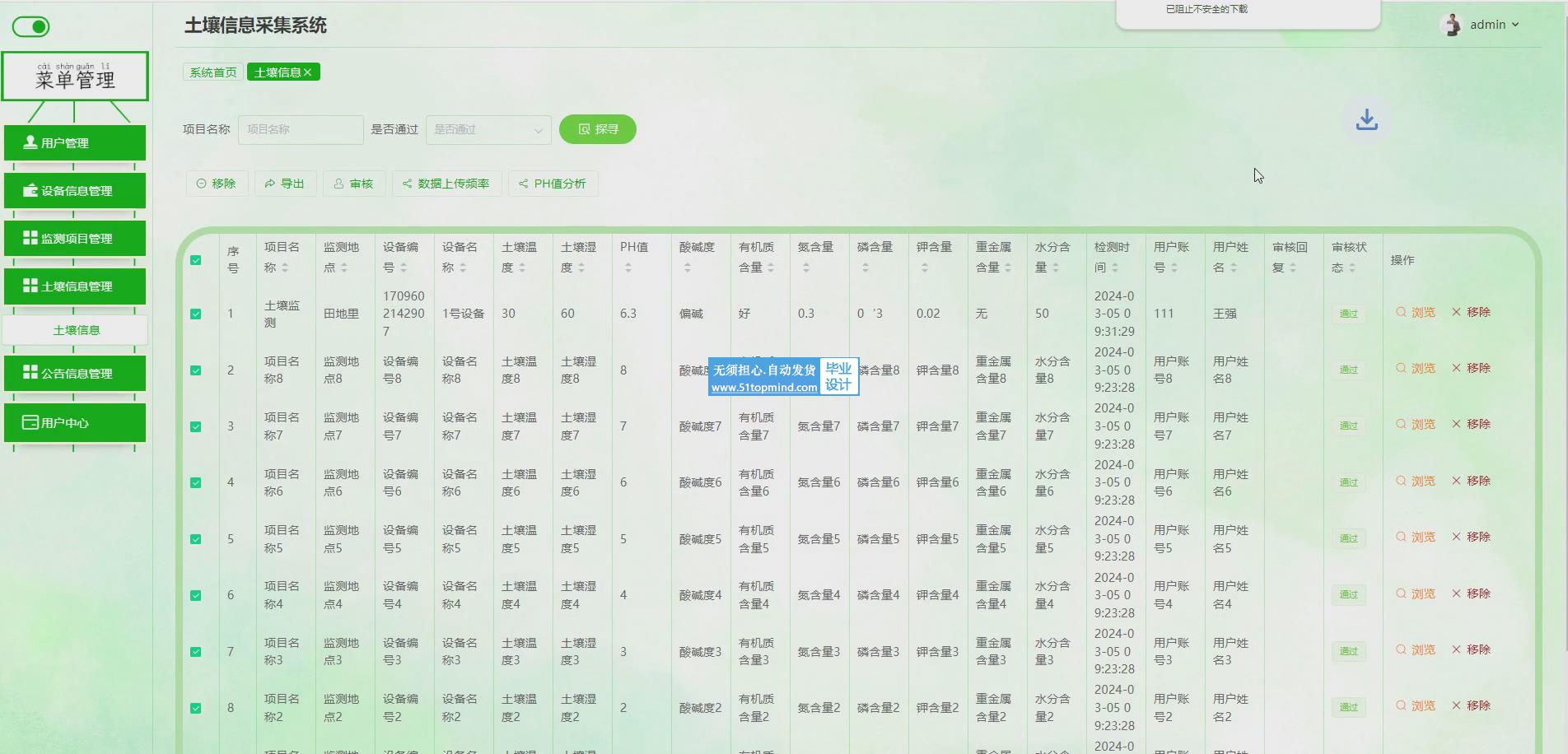Browse row 用户姓名8 record

(1416, 369)
